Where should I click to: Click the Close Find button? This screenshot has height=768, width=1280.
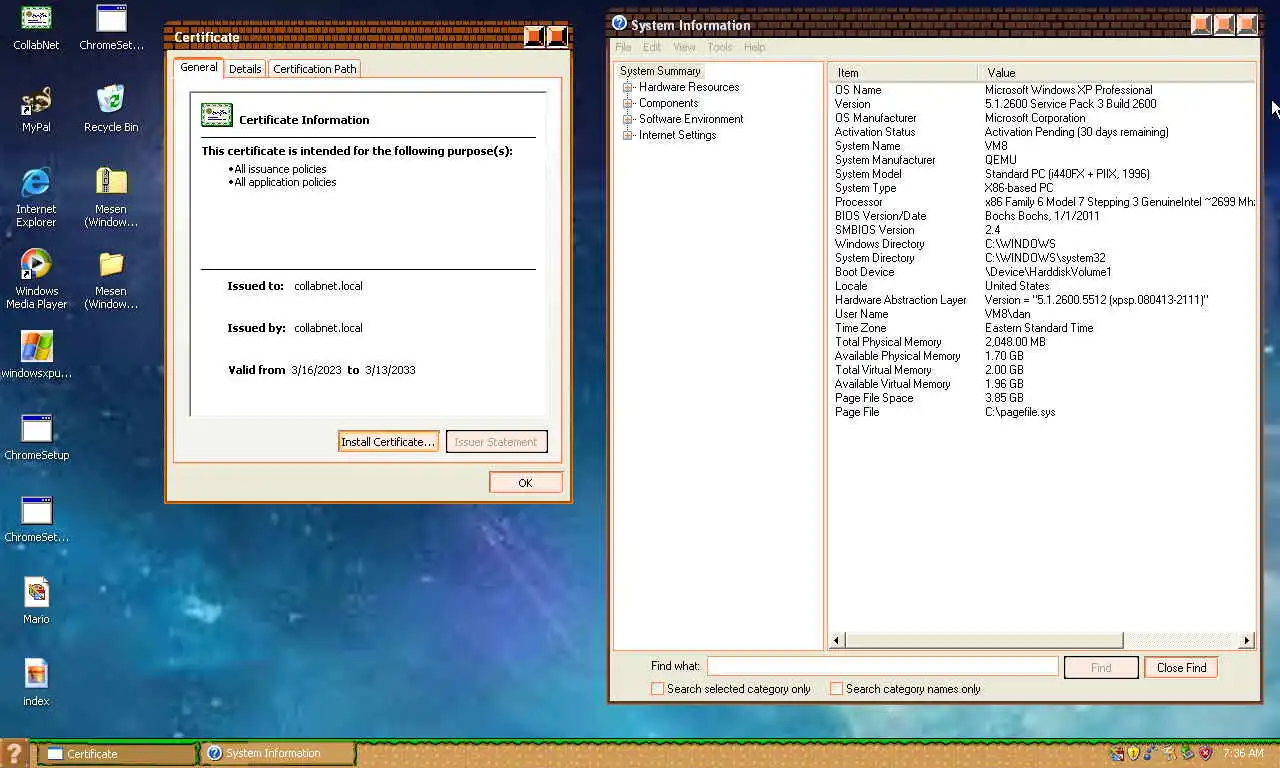(1181, 668)
